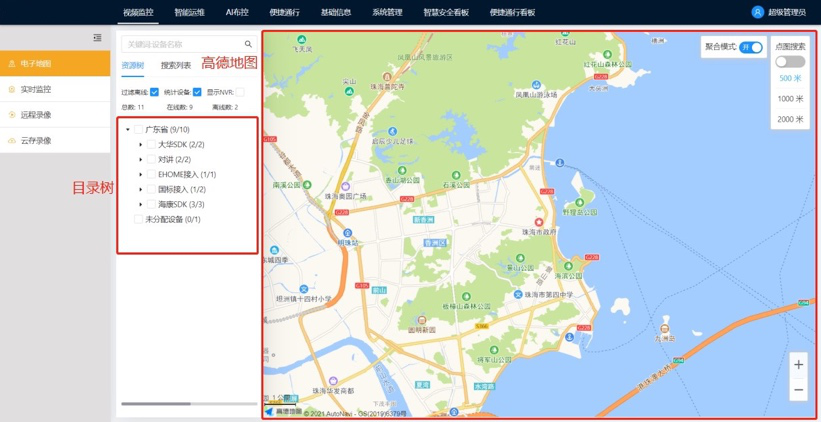Open the 系统管理 top menu
821x422 pixels.
(387, 13)
